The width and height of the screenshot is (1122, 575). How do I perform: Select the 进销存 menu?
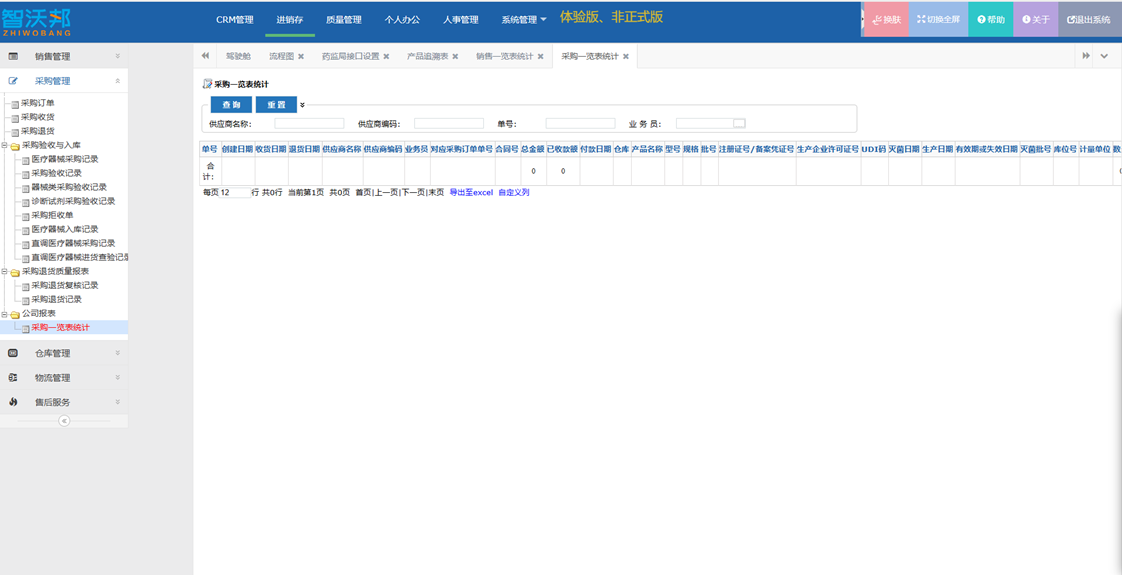pyautogui.click(x=290, y=20)
